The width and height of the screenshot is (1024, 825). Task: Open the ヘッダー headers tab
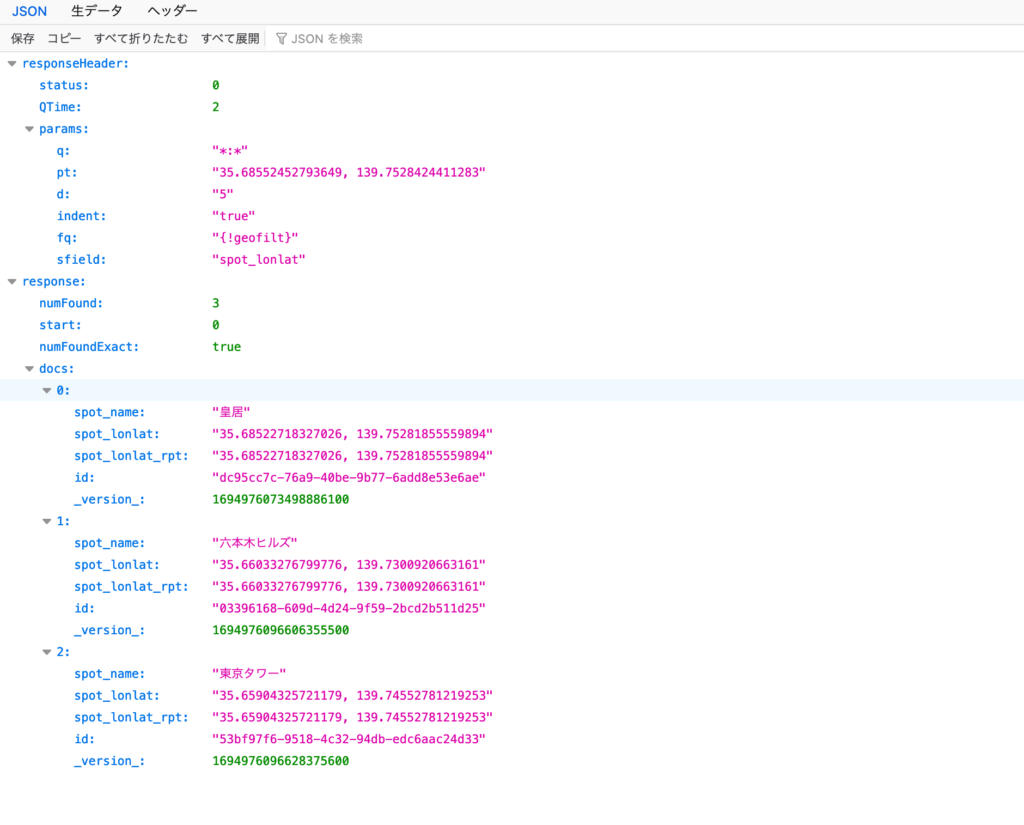pos(172,11)
